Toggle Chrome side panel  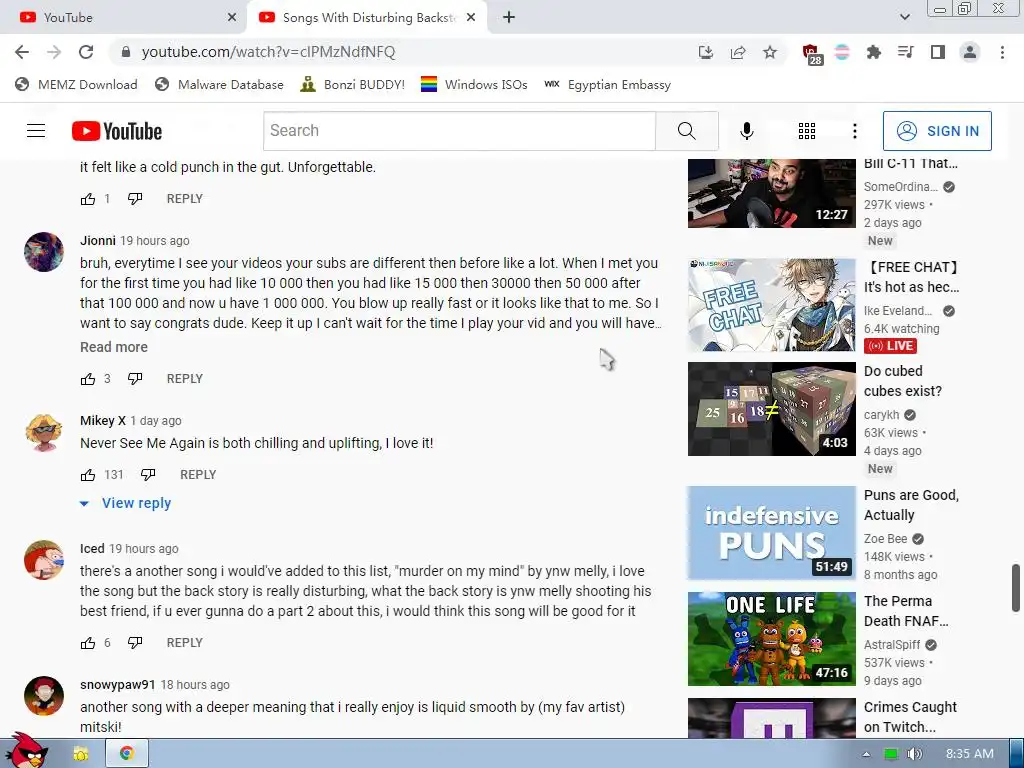pyautogui.click(x=938, y=52)
